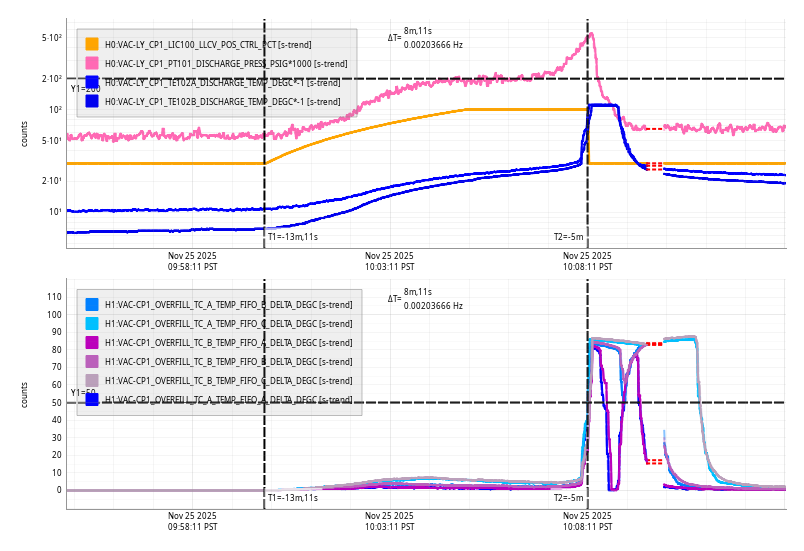Click the 09:58:11 PST tick label on bottom plot

pos(192,521)
